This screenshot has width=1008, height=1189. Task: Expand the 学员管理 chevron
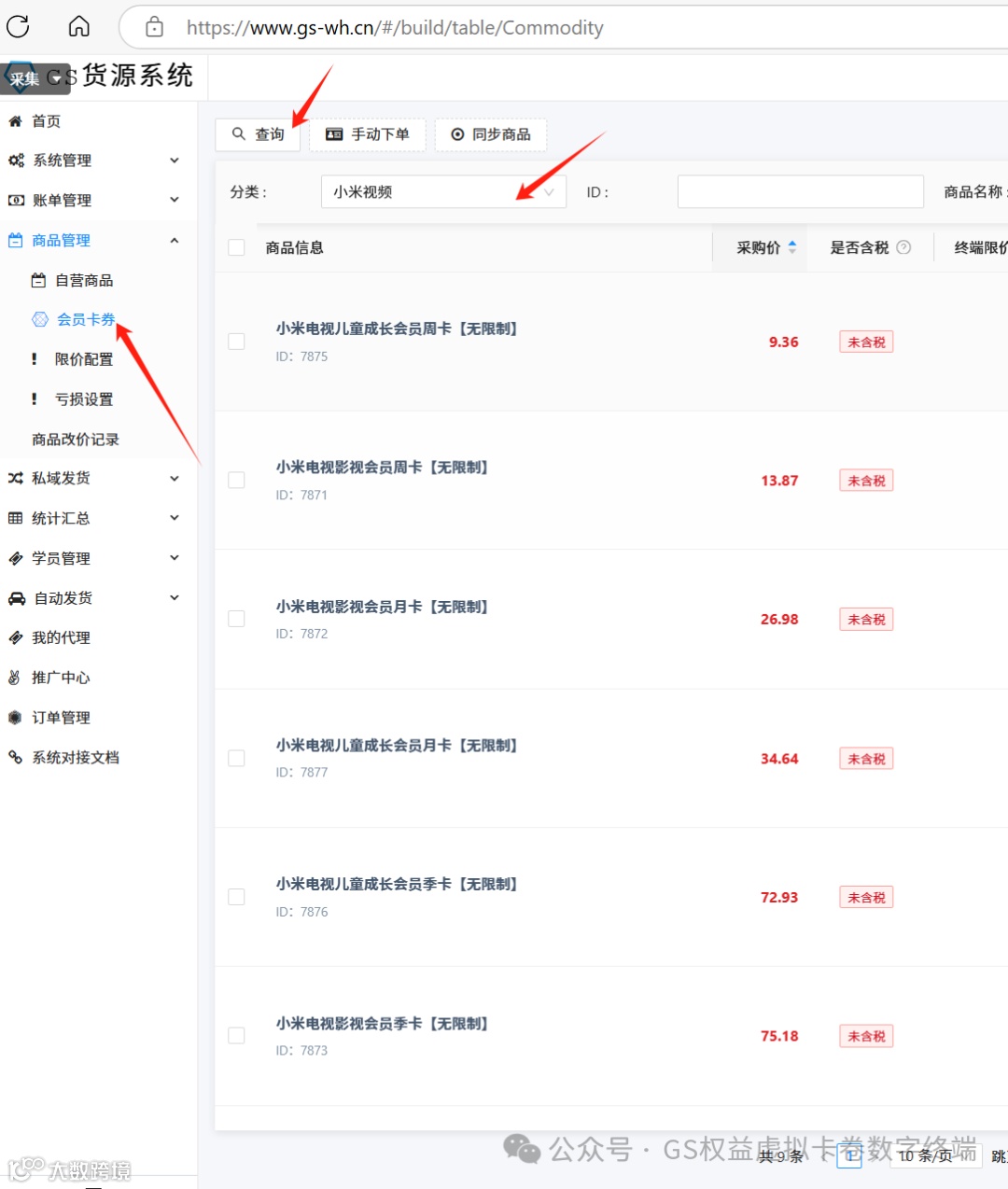pyautogui.click(x=175, y=558)
